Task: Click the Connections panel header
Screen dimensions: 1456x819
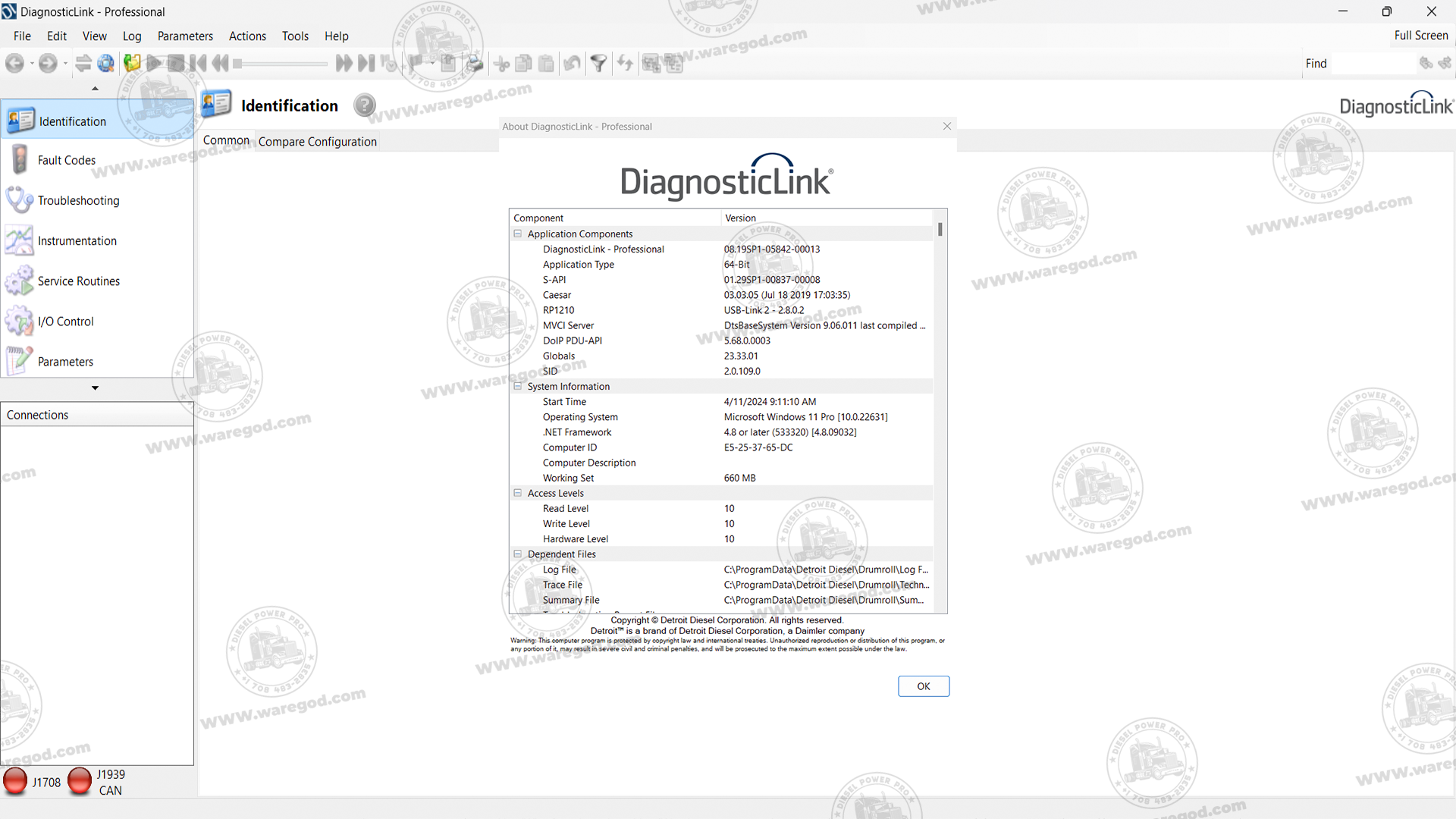Action: click(97, 415)
